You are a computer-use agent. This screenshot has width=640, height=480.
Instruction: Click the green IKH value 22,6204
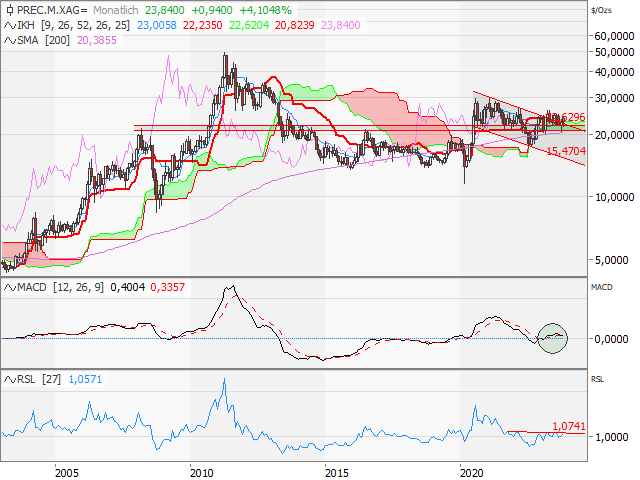click(x=249, y=25)
